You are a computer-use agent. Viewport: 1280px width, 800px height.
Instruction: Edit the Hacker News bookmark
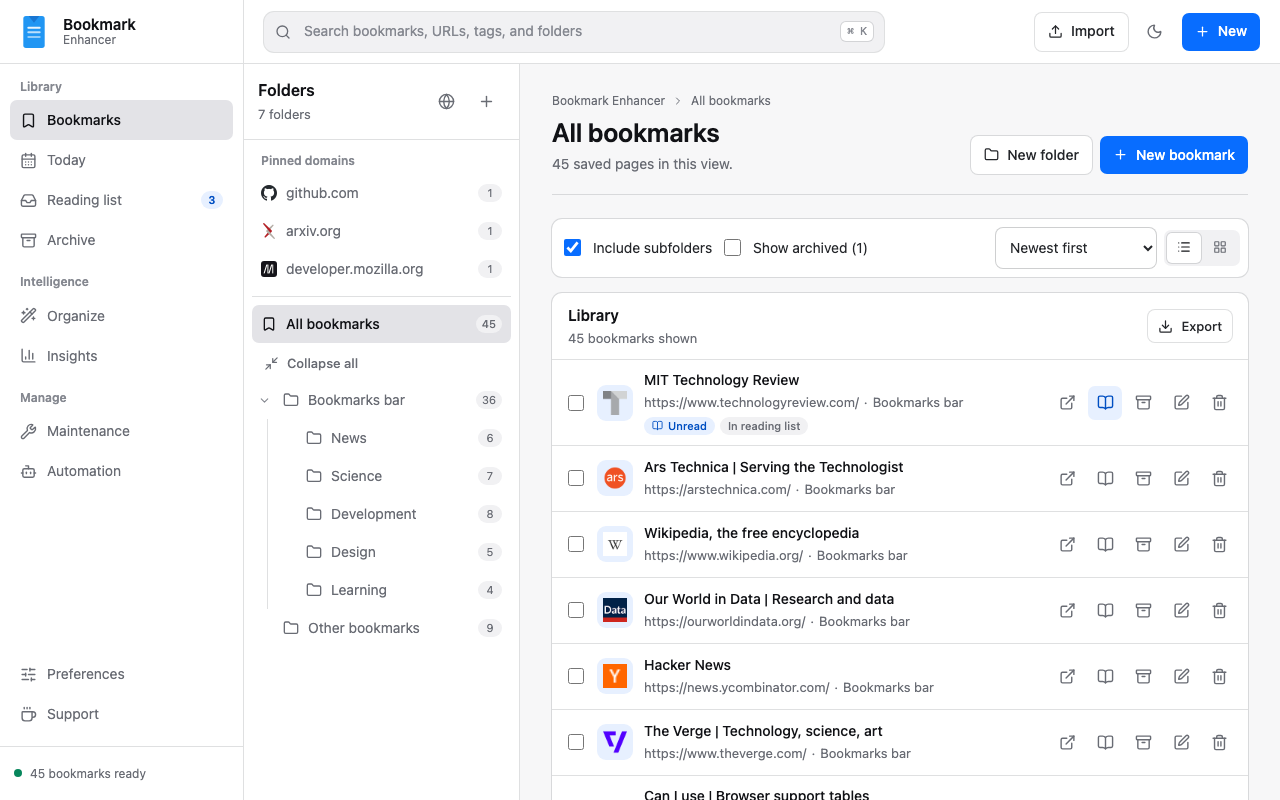pyautogui.click(x=1181, y=676)
